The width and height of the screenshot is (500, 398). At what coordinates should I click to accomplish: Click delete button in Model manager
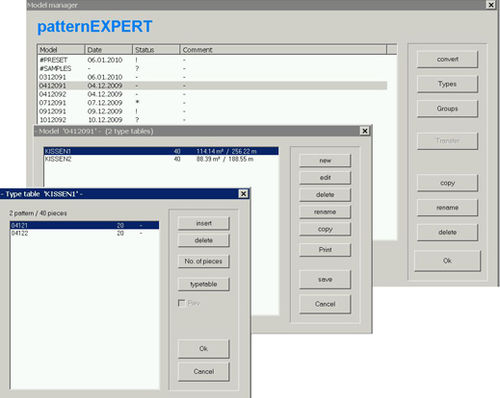pos(447,232)
